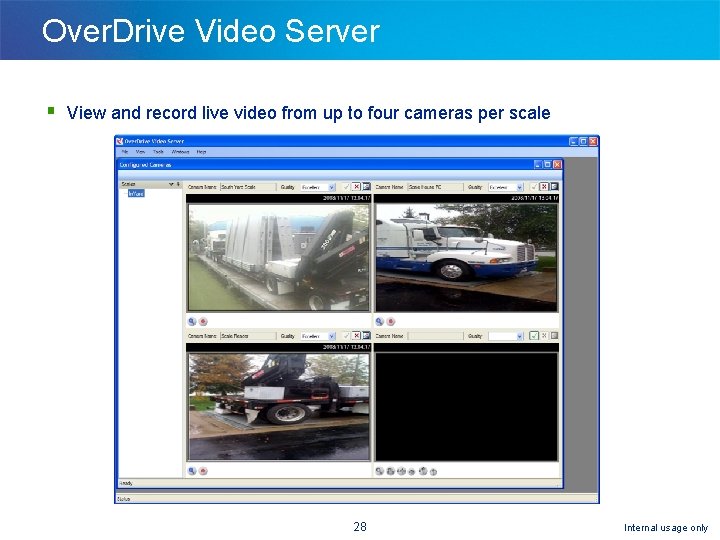Open Quality dropdown for Scale Reader camera
This screenshot has height=540, width=720.
pos(332,336)
